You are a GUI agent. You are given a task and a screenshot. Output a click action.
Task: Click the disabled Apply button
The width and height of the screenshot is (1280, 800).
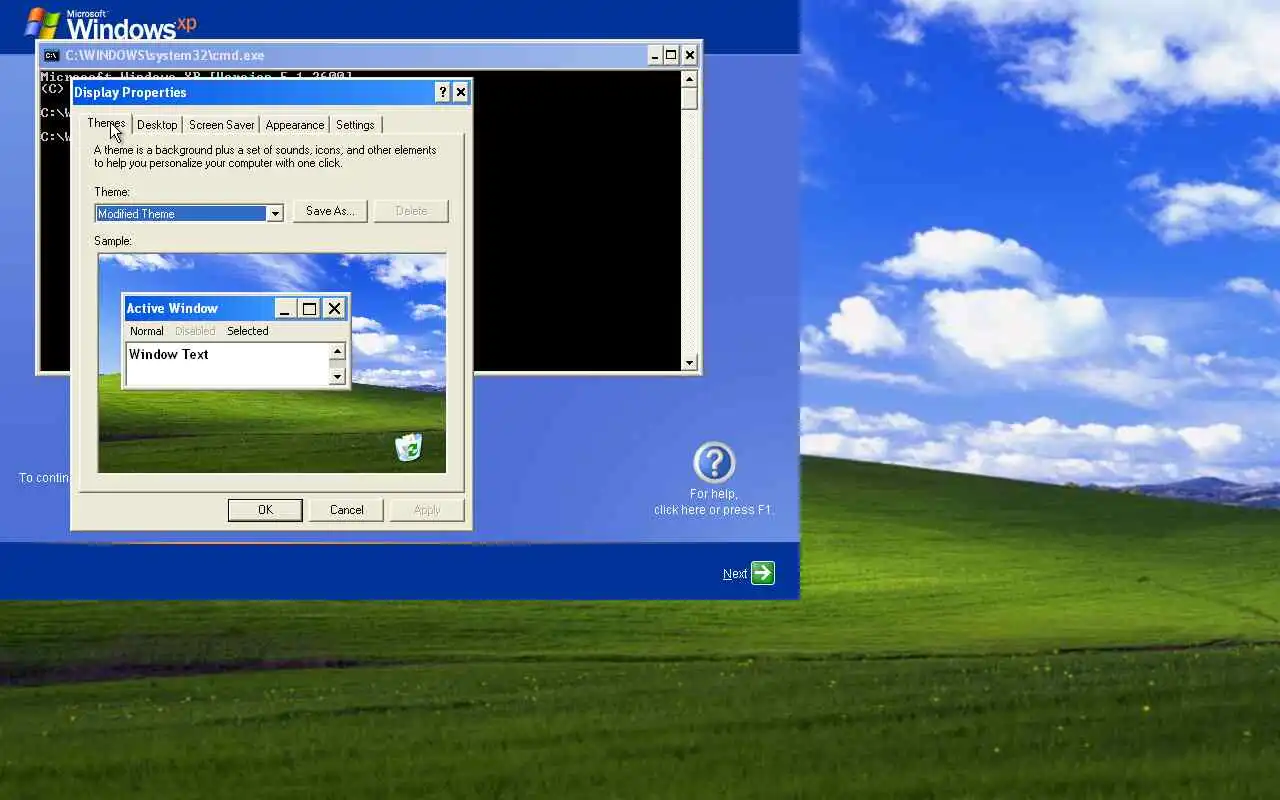(427, 510)
